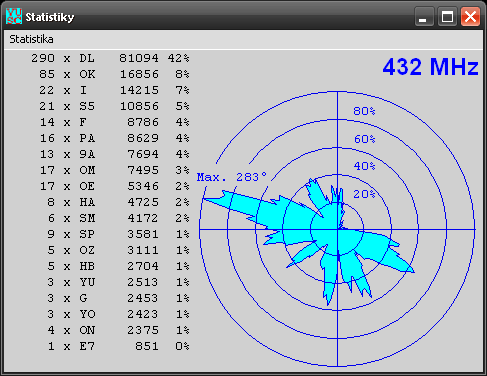Select the E7 row at list bottom
Viewport: 487px width, 376px height.
pos(118,346)
